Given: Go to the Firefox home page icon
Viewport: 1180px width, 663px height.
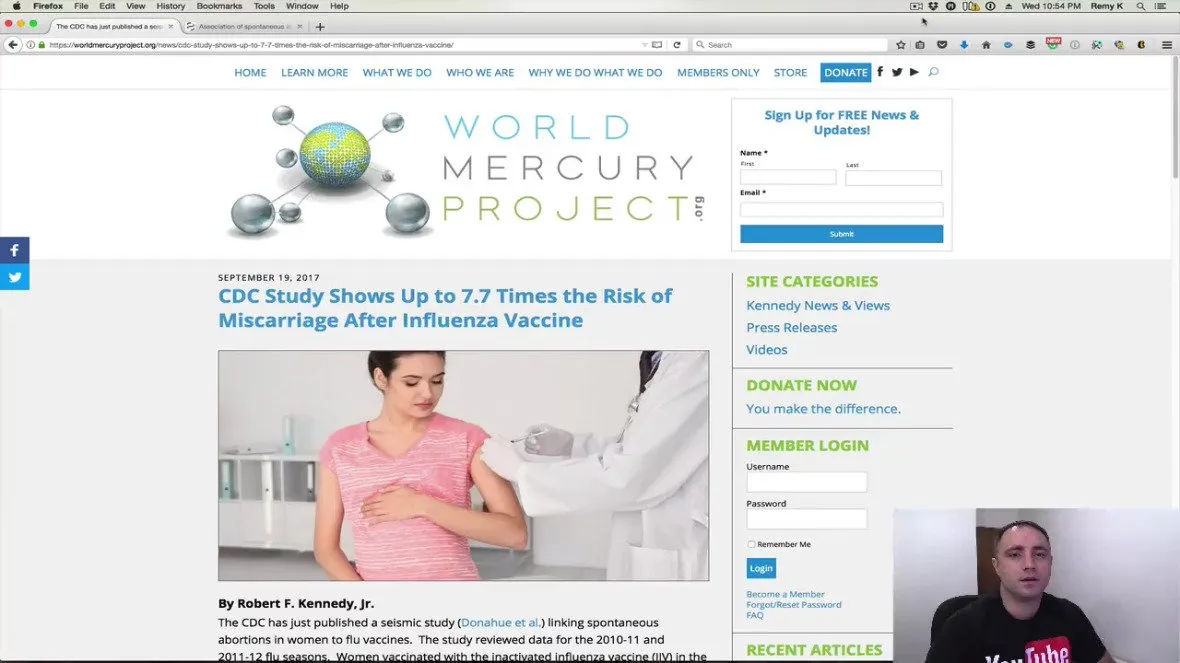Looking at the screenshot, I should pos(986,45).
